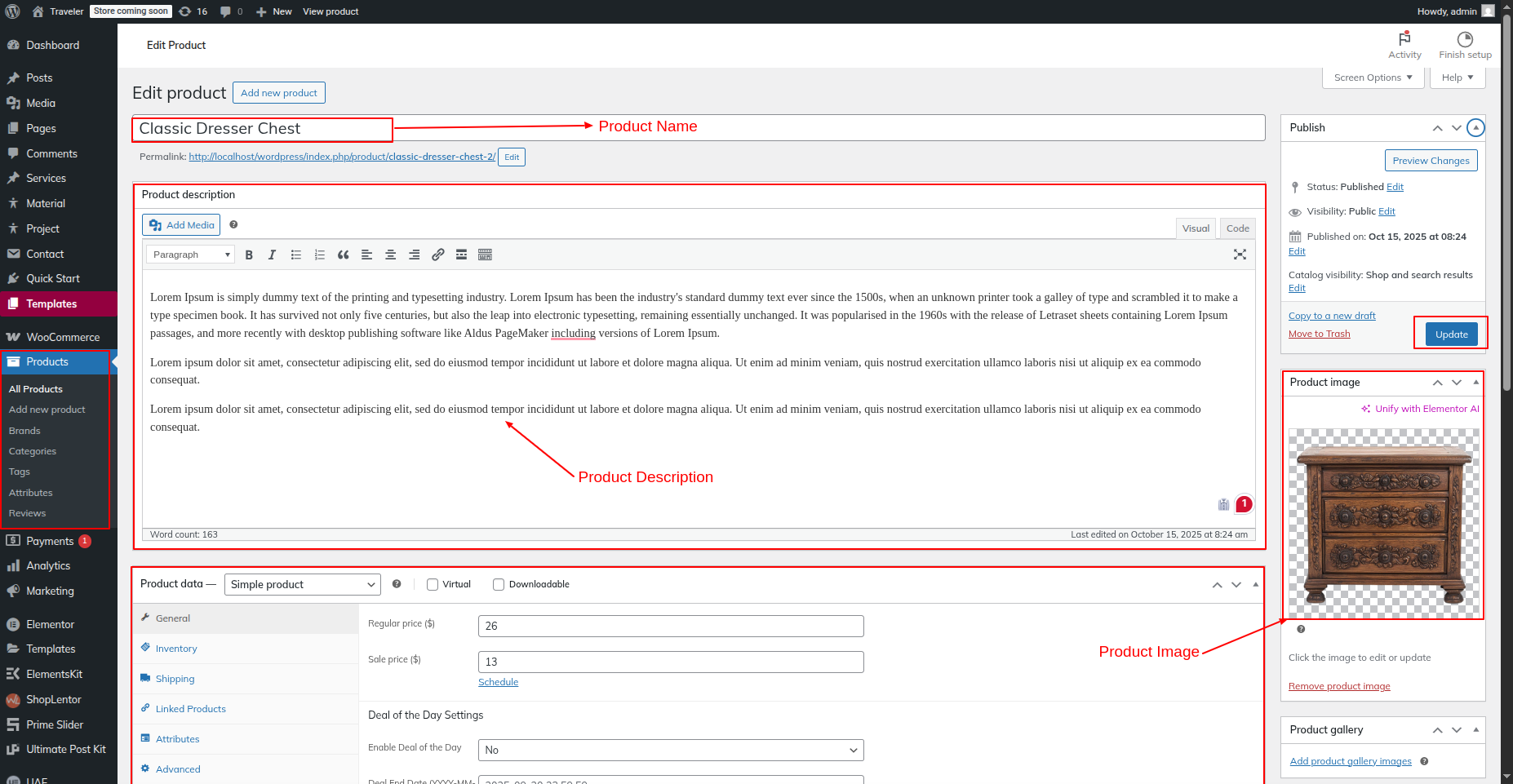
Task: Switch to the Code editor tab
Action: click(1237, 228)
